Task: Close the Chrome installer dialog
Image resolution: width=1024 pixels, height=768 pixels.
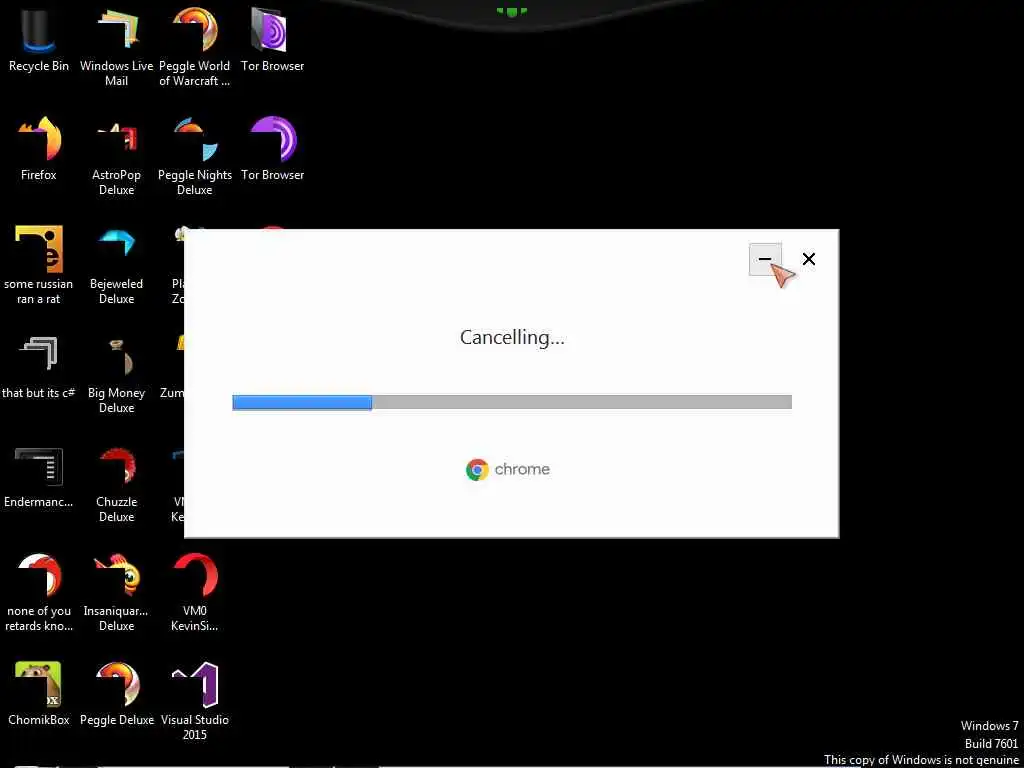Action: point(808,259)
